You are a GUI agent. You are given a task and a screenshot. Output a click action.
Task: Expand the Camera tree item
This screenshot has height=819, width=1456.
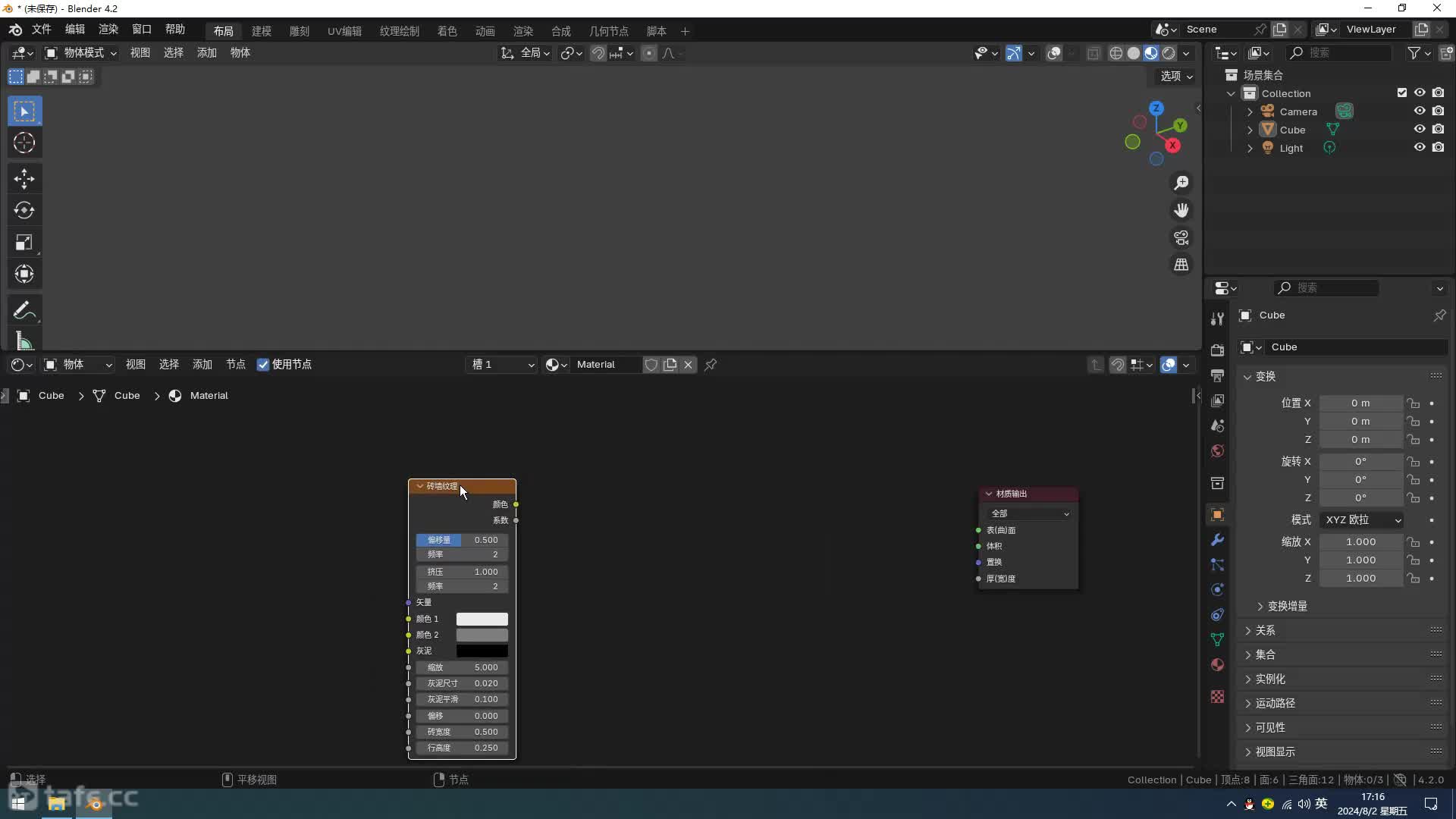point(1250,111)
